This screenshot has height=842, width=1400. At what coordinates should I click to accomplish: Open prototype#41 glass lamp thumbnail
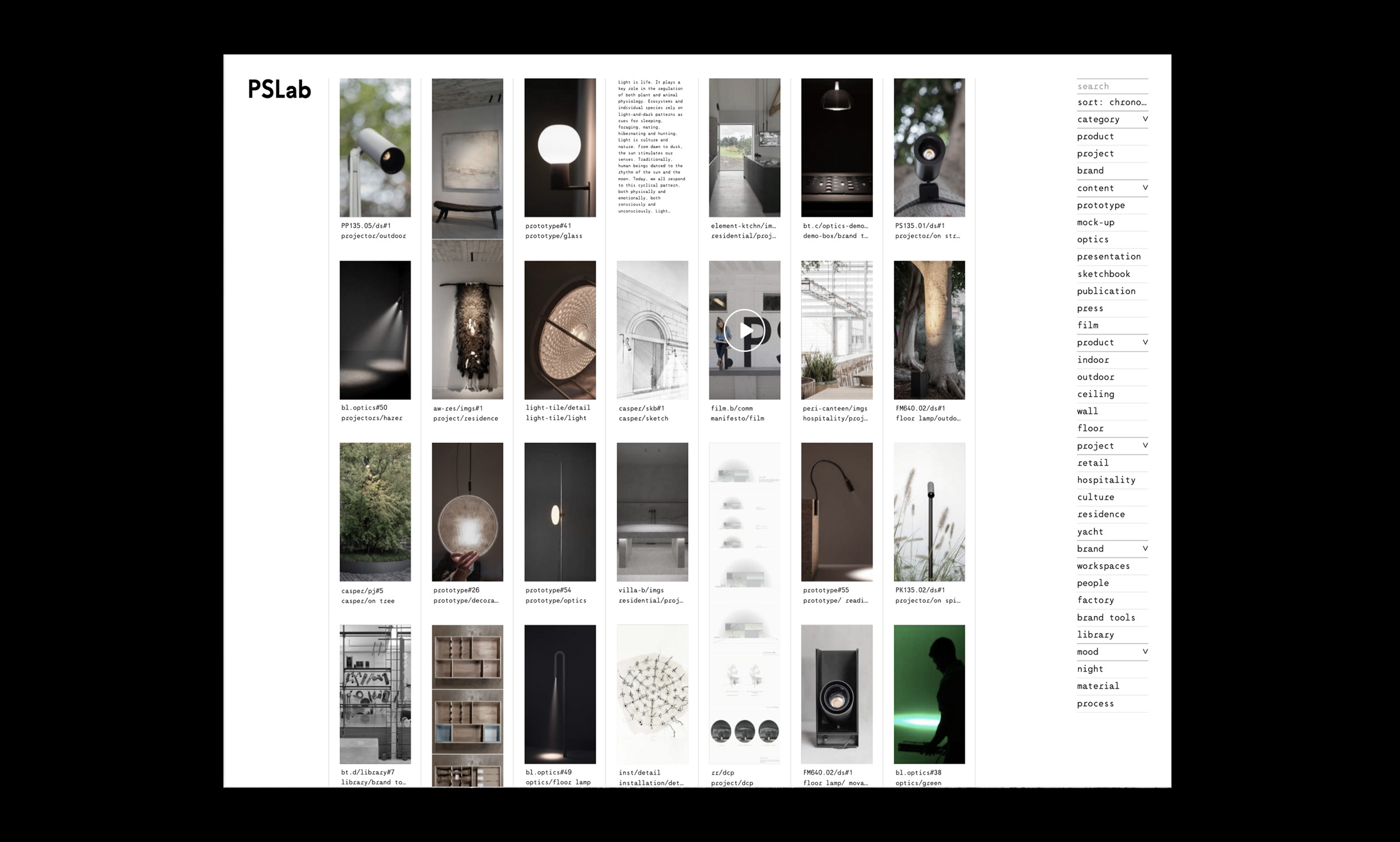tap(559, 147)
